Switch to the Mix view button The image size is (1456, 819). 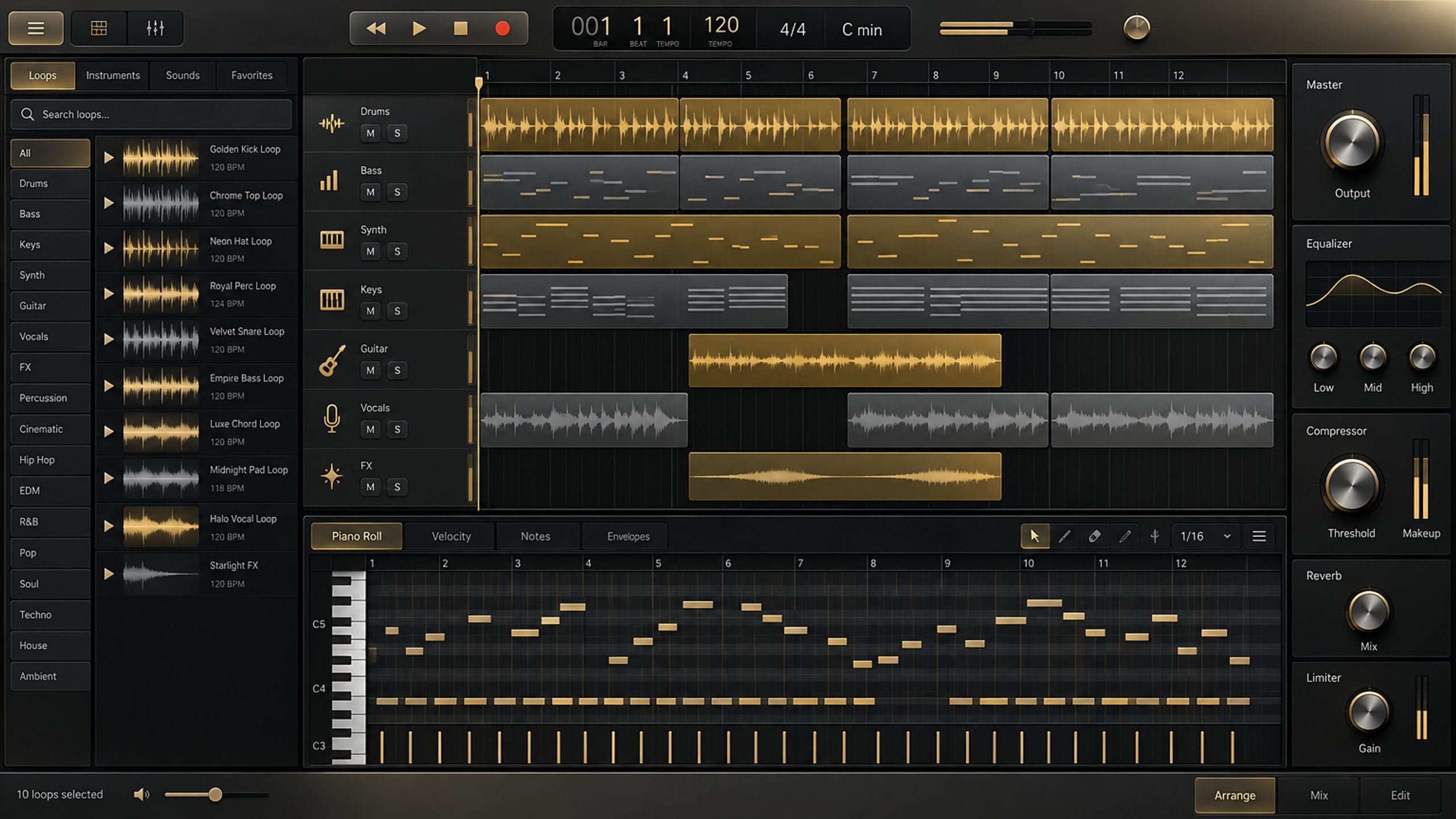click(x=1319, y=795)
